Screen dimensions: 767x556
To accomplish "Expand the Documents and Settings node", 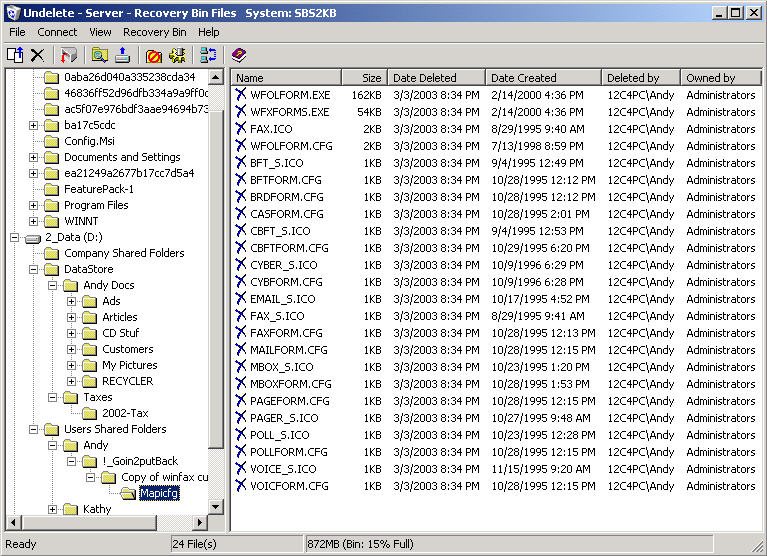I will coord(33,157).
